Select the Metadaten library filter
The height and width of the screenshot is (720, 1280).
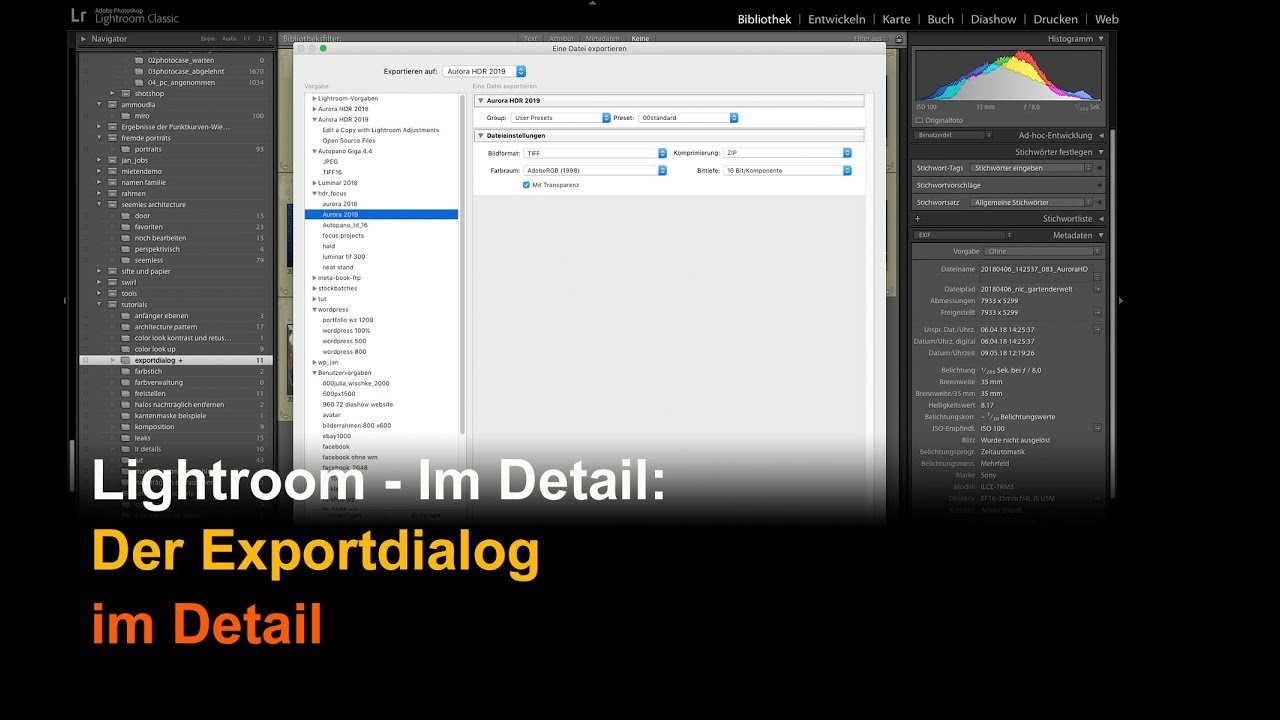tap(602, 39)
